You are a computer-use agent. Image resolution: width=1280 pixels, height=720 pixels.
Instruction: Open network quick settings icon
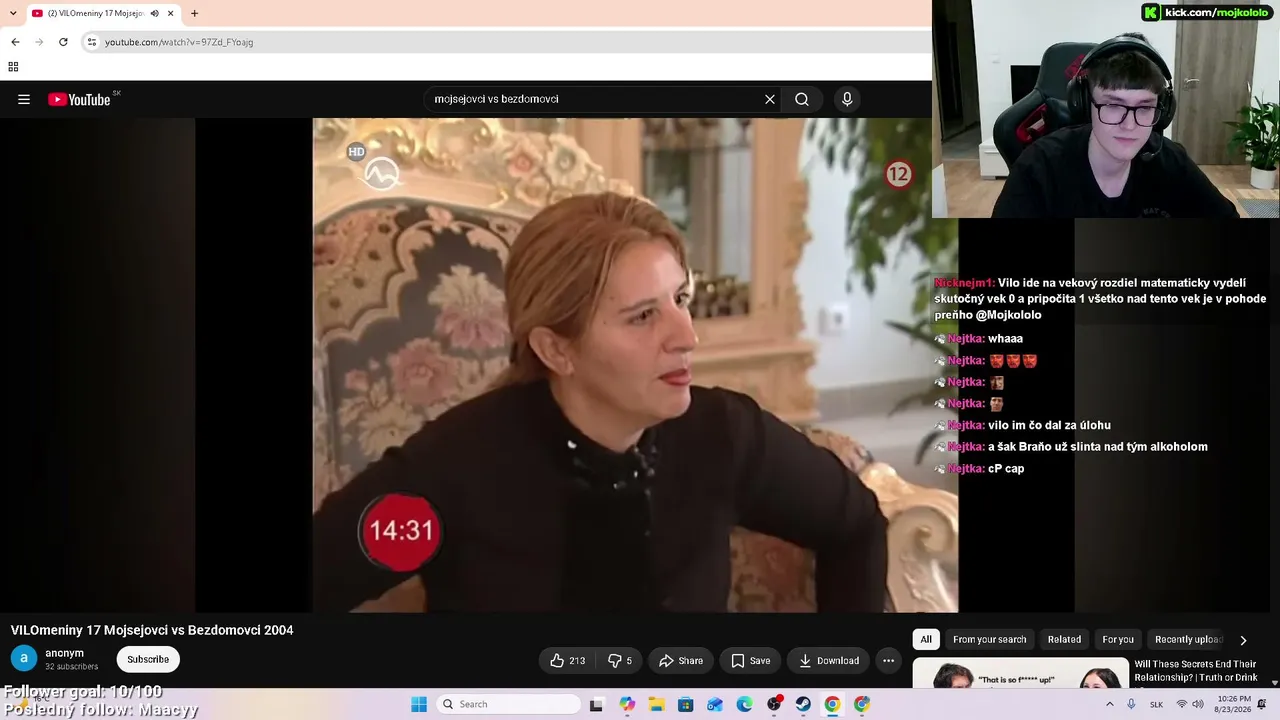pyautogui.click(x=1181, y=704)
